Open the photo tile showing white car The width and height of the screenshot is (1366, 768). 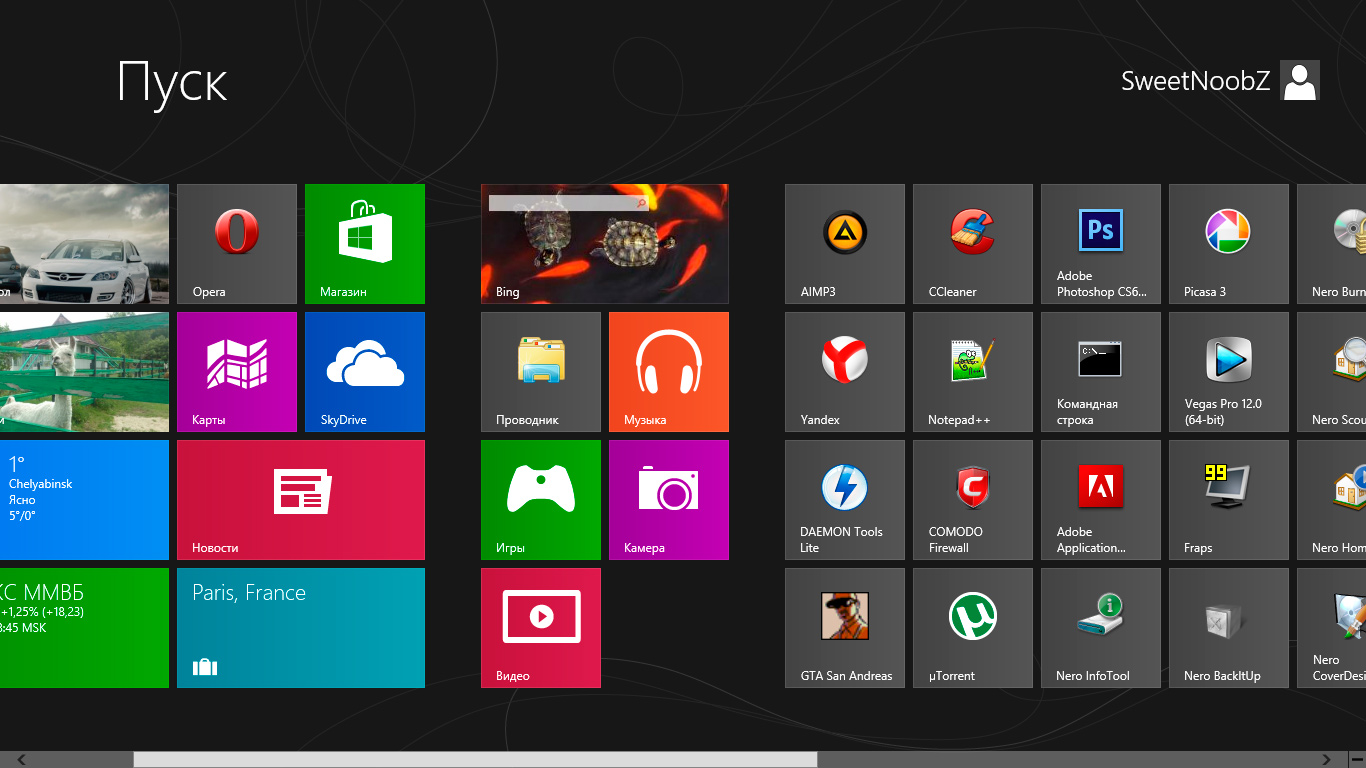(84, 244)
